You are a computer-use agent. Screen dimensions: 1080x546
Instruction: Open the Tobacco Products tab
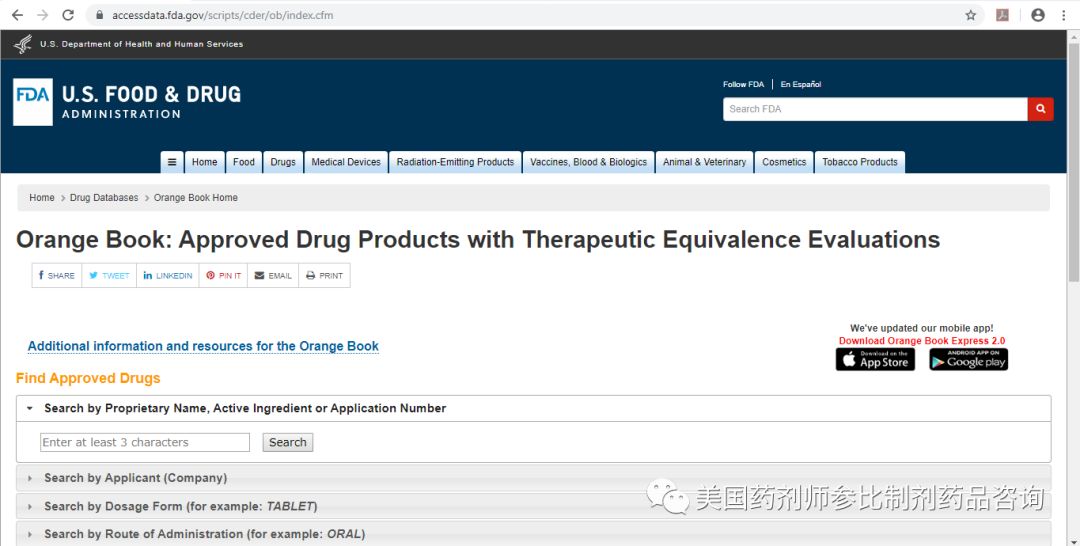[860, 162]
